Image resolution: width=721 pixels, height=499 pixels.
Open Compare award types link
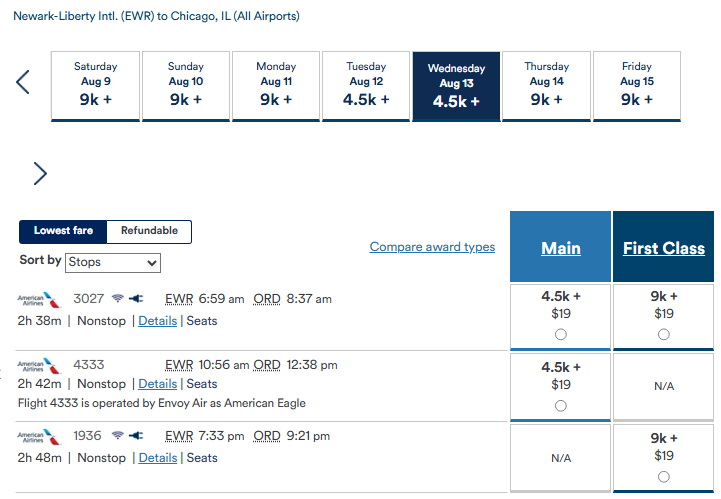pos(432,247)
